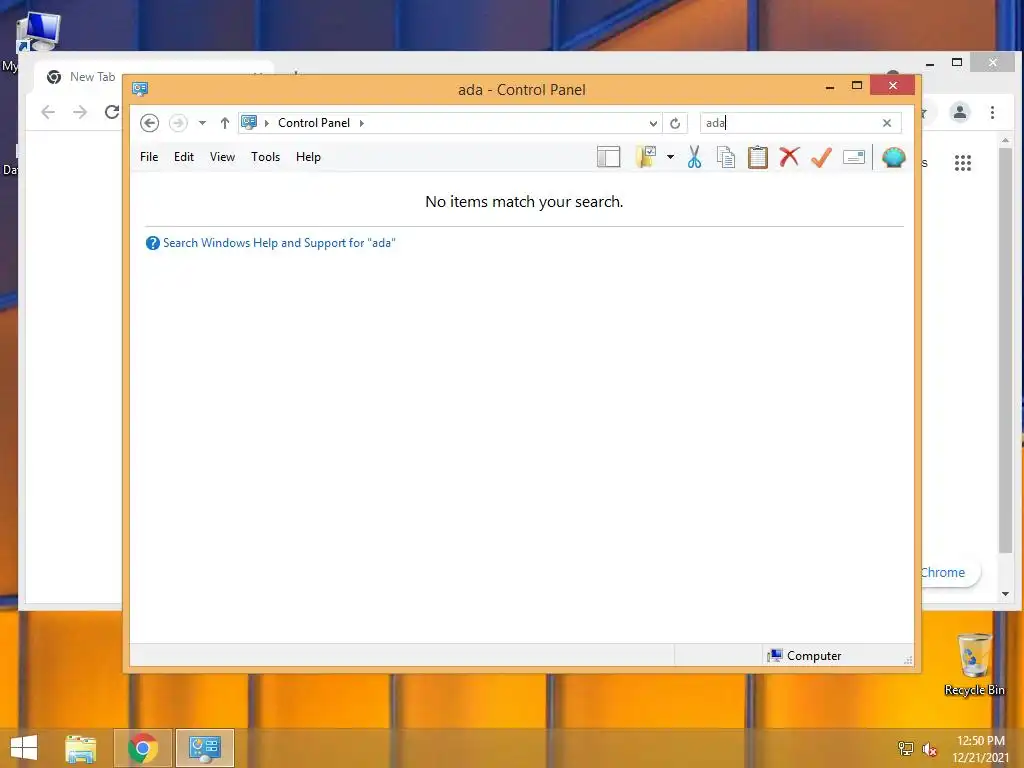Maximize the Control Panel window

(x=857, y=86)
